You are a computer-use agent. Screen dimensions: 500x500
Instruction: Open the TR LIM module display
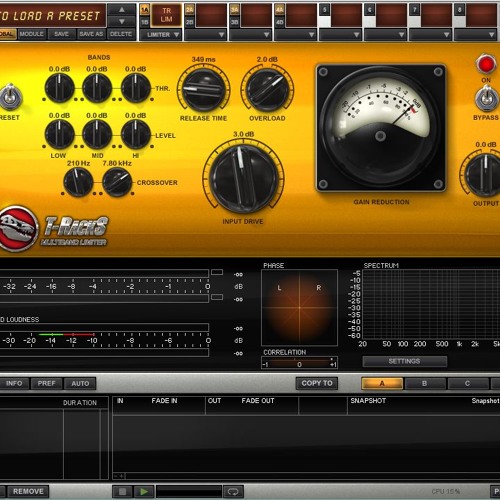click(x=166, y=15)
